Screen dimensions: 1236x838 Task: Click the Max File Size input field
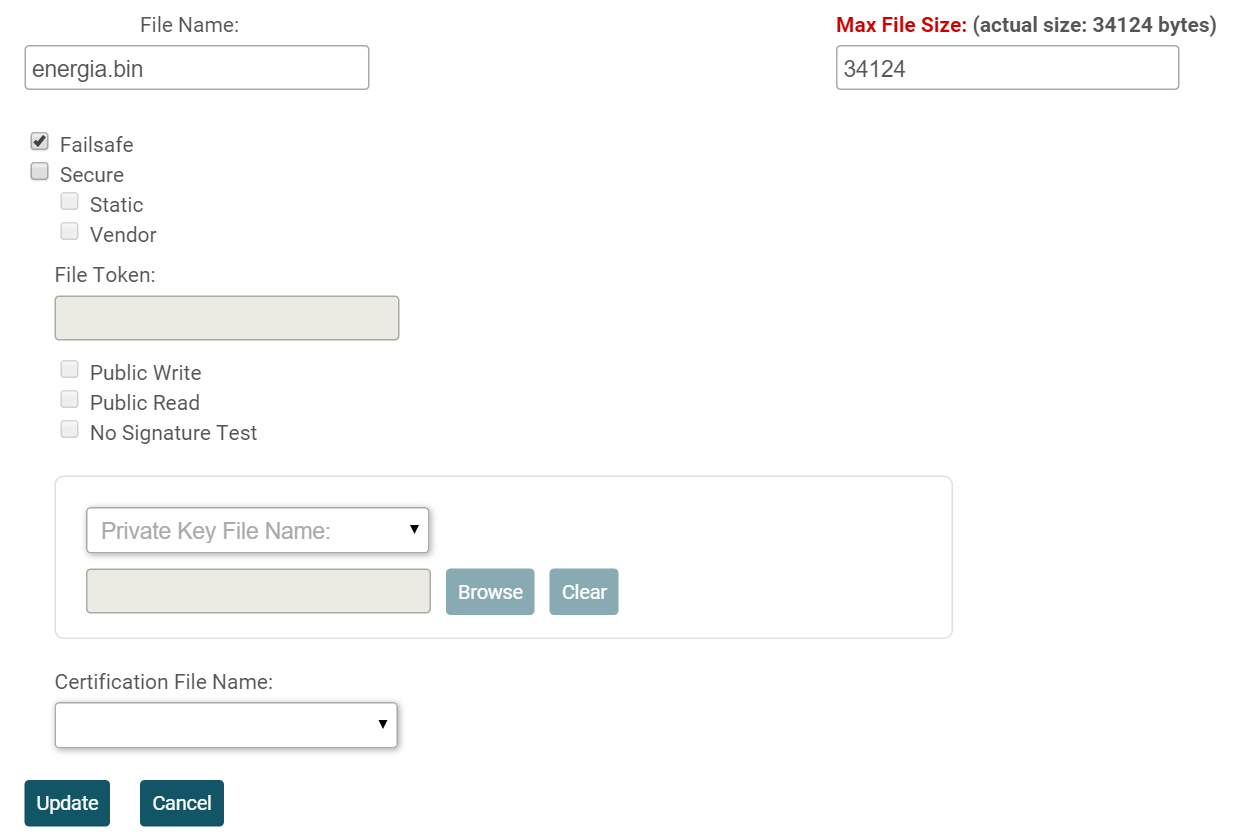coord(1007,68)
